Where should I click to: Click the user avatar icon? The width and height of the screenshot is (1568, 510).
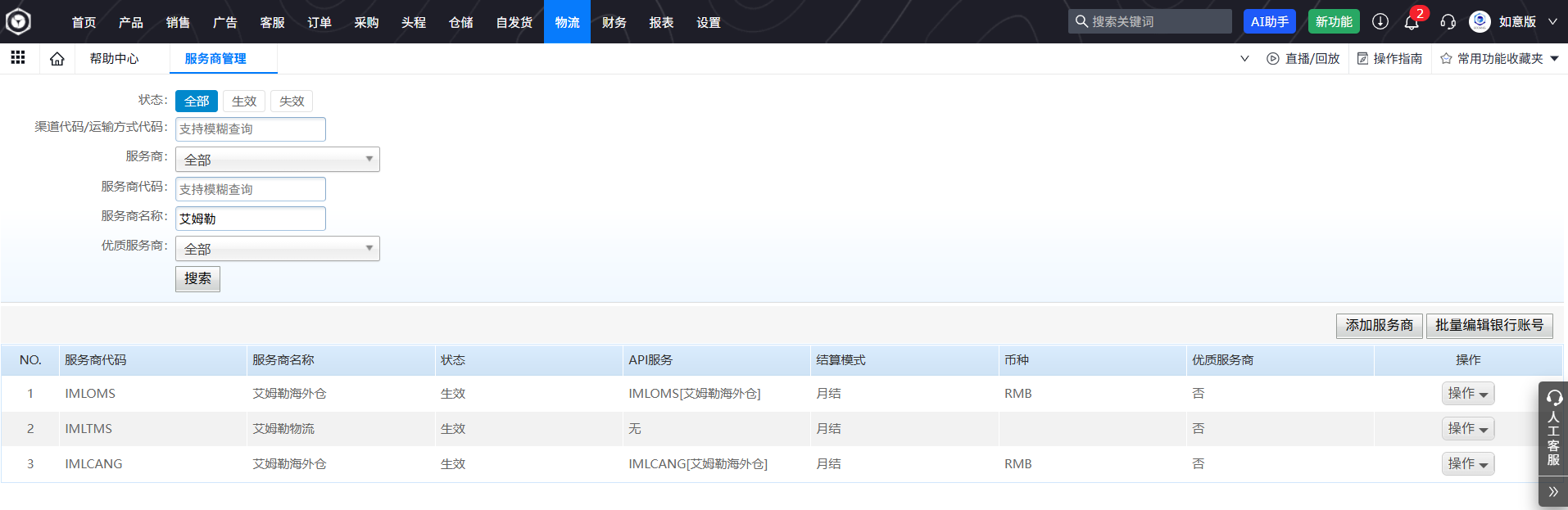[1480, 22]
